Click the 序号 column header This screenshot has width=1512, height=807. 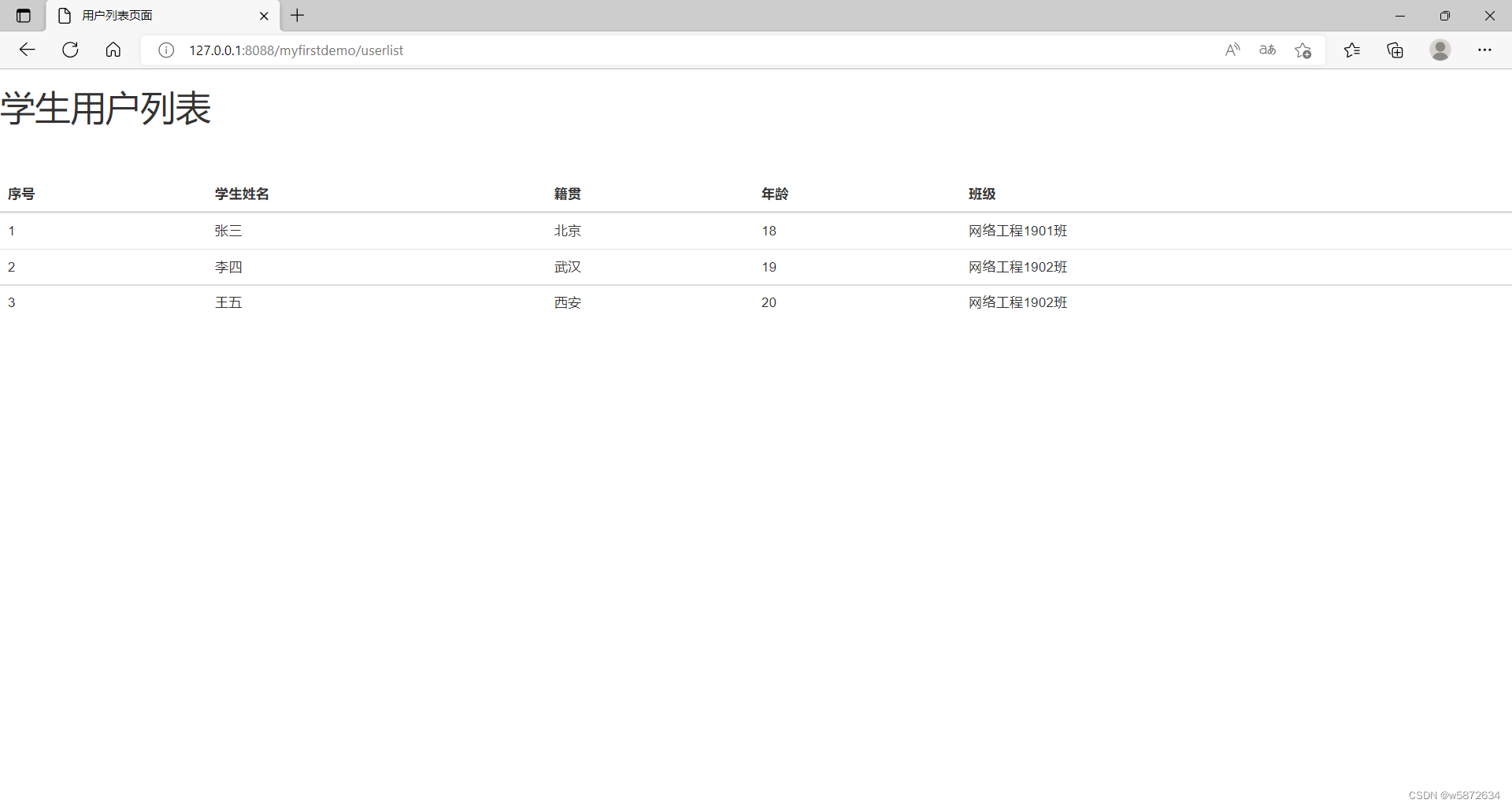pyautogui.click(x=21, y=194)
